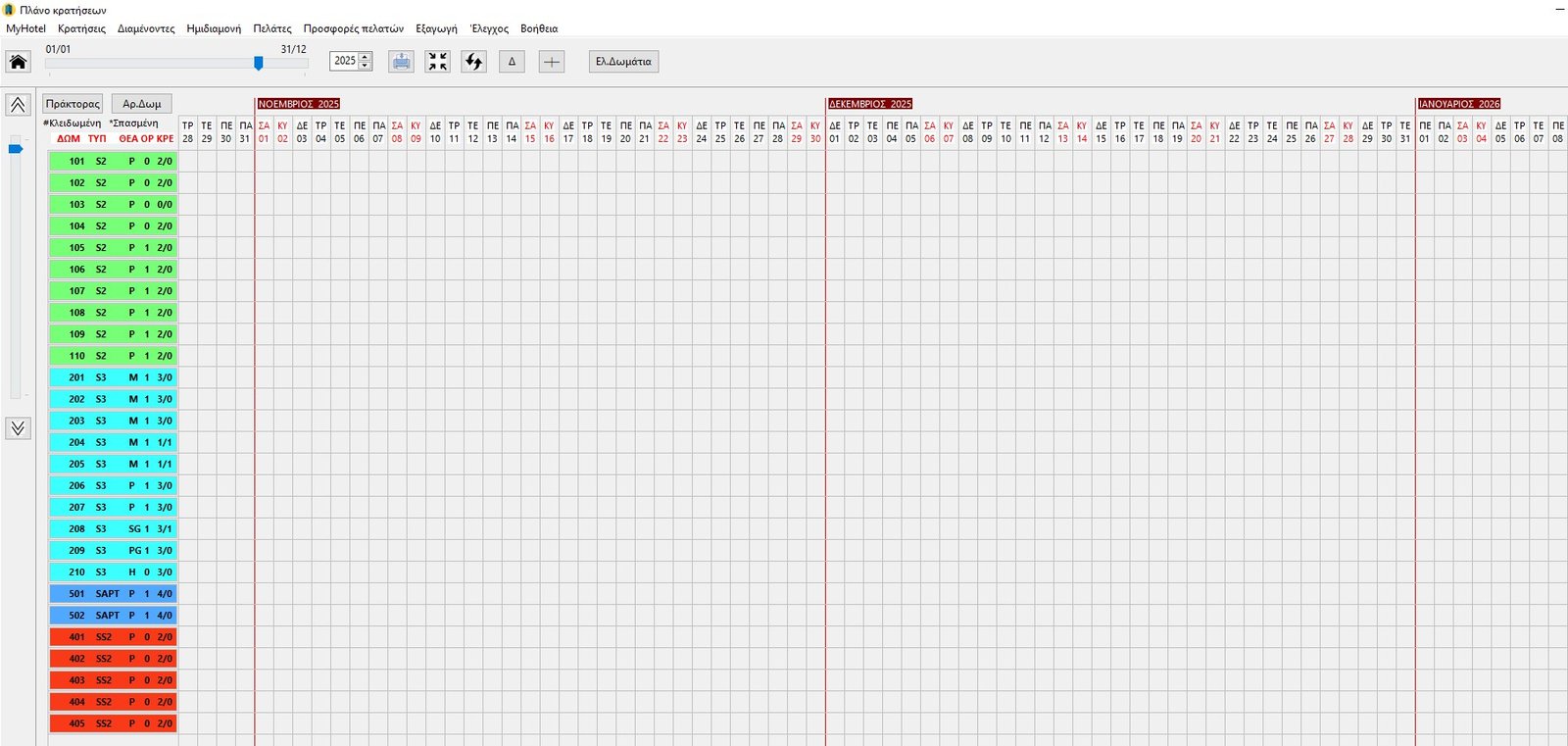Click the print reservations plan icon
This screenshot has height=746, width=1568.
(x=401, y=62)
